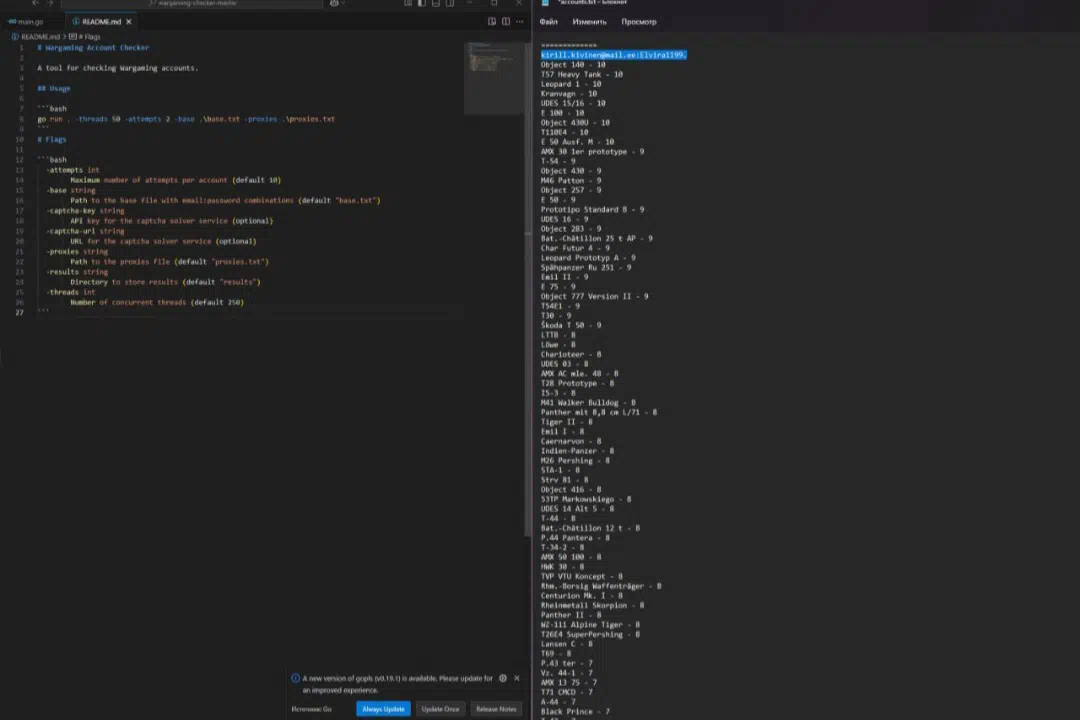Click 'T57 Heavy Tank - 10' in Notepad
The height and width of the screenshot is (720, 1080).
coord(582,74)
